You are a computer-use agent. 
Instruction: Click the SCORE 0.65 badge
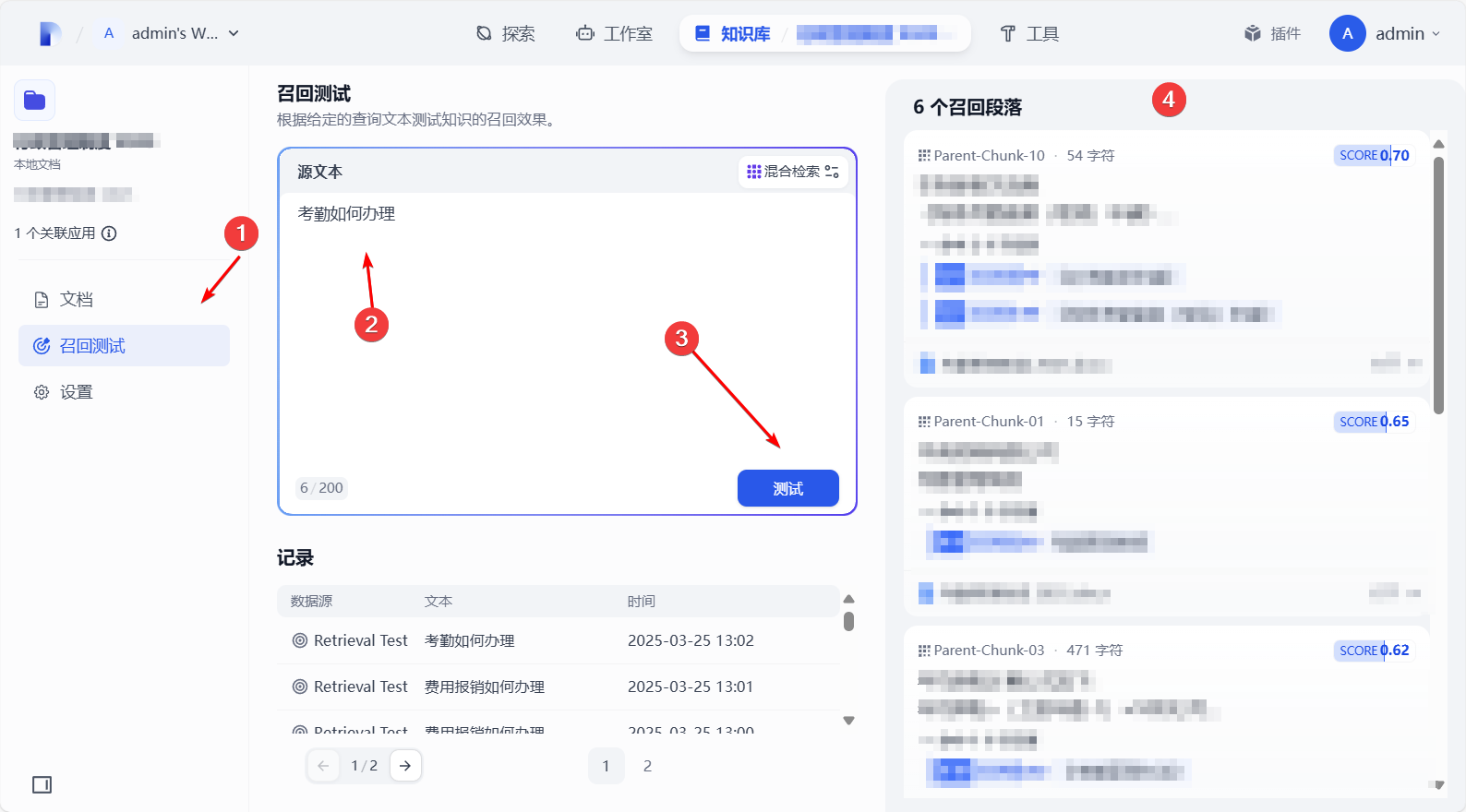click(x=1374, y=422)
